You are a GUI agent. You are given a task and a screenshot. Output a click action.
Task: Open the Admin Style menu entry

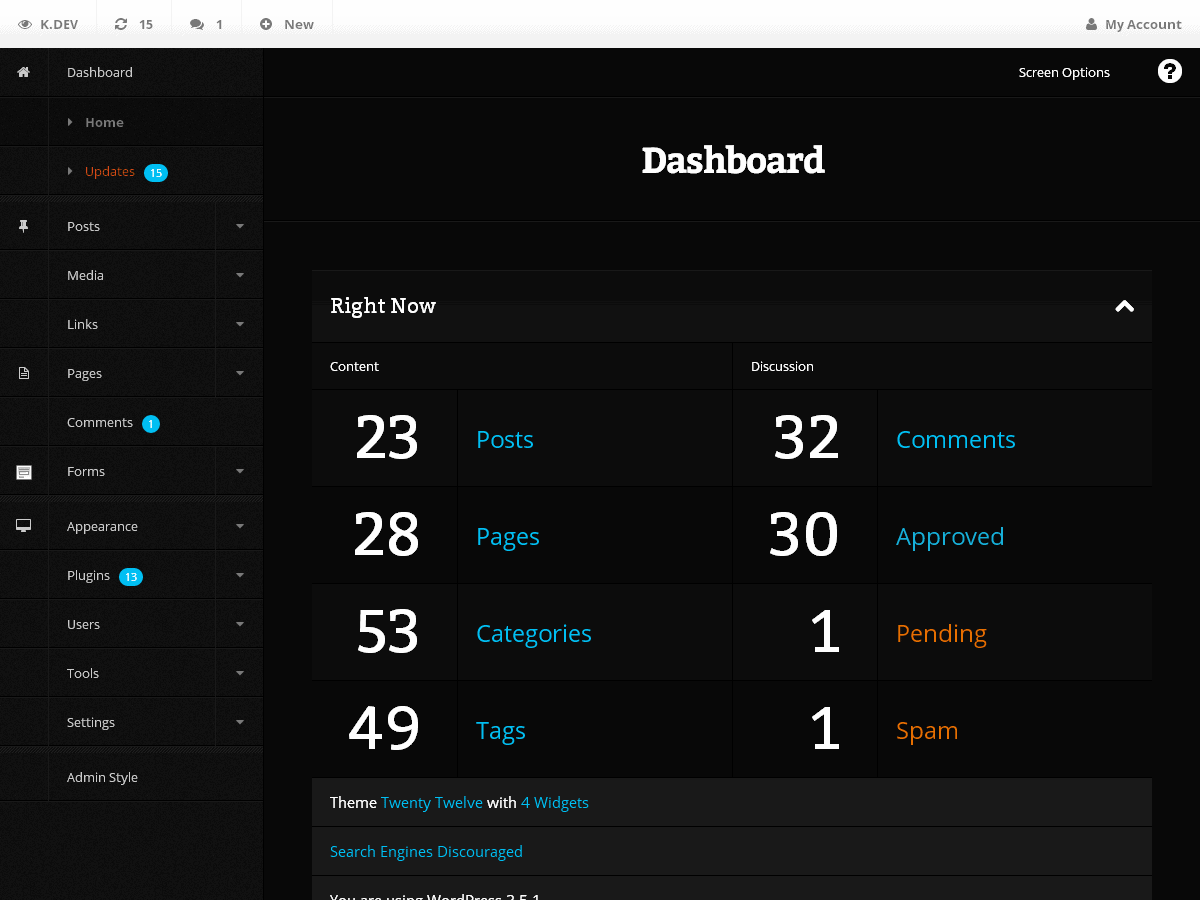[x=102, y=776]
